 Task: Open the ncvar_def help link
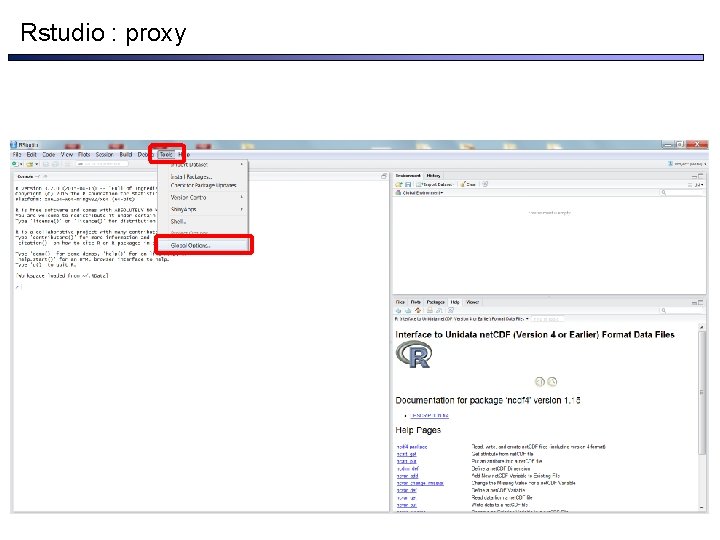(x=406, y=491)
